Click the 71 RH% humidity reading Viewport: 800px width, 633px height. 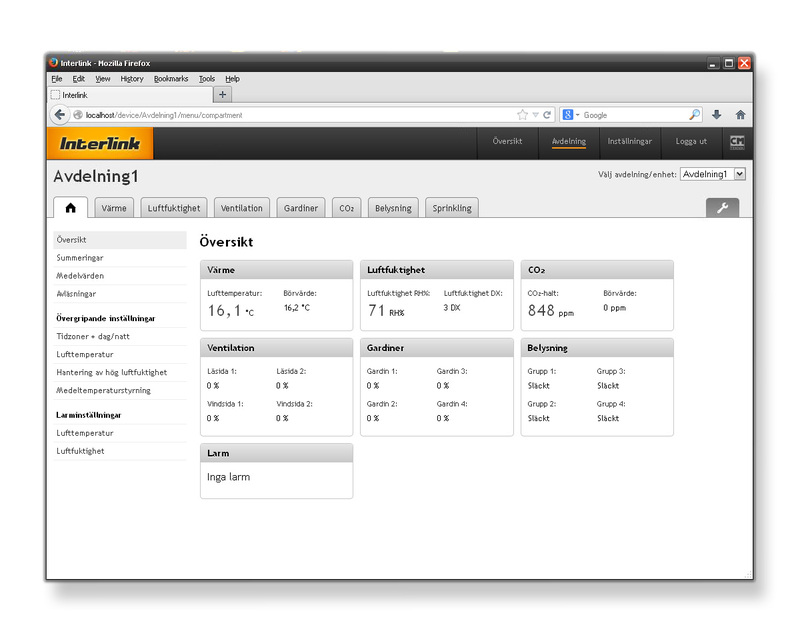pos(386,311)
